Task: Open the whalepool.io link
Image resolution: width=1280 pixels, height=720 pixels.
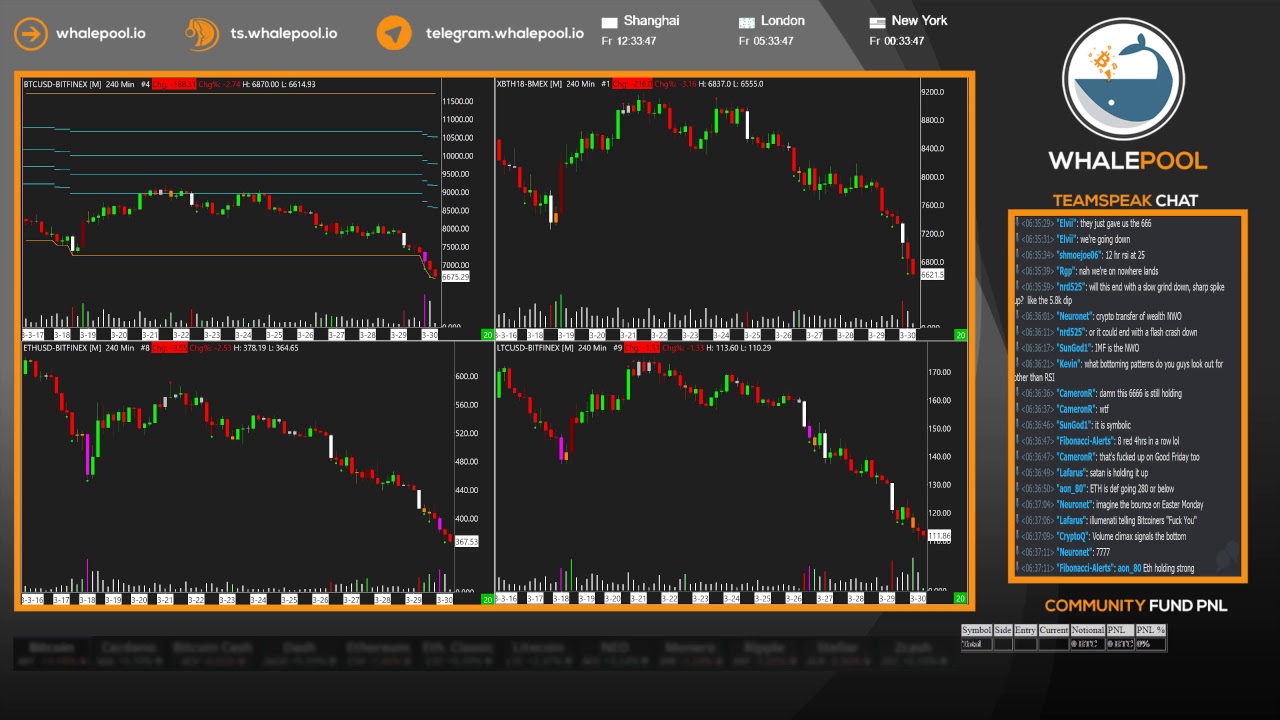Action: tap(101, 33)
